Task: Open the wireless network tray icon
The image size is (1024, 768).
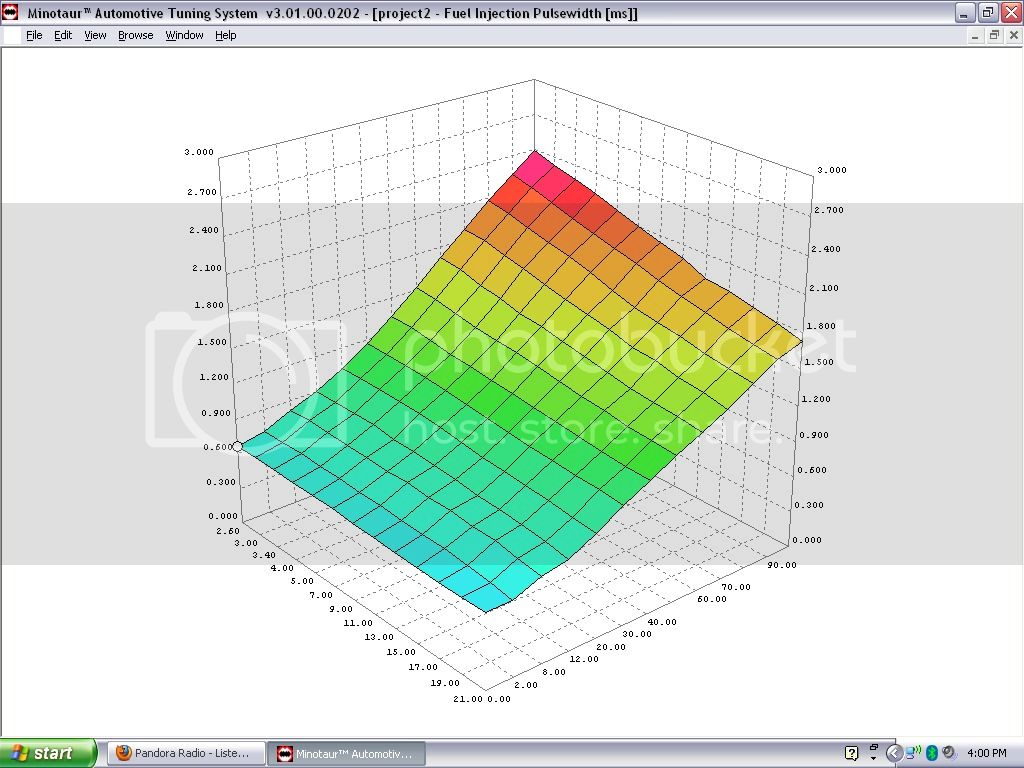Action: pos(914,753)
